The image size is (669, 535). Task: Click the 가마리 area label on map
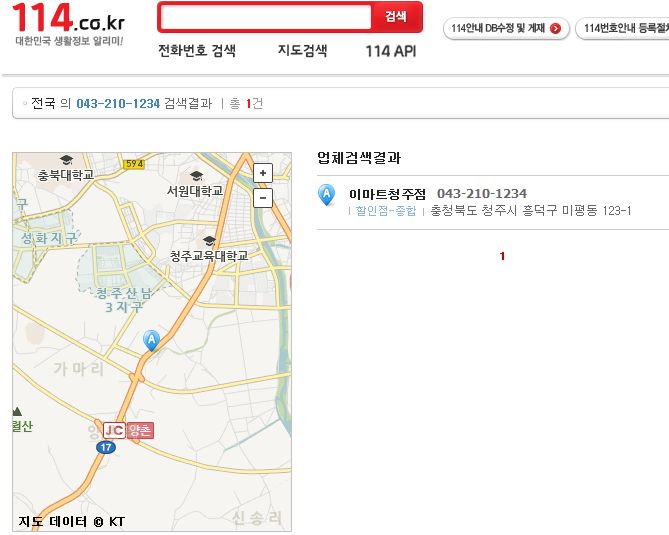point(79,369)
